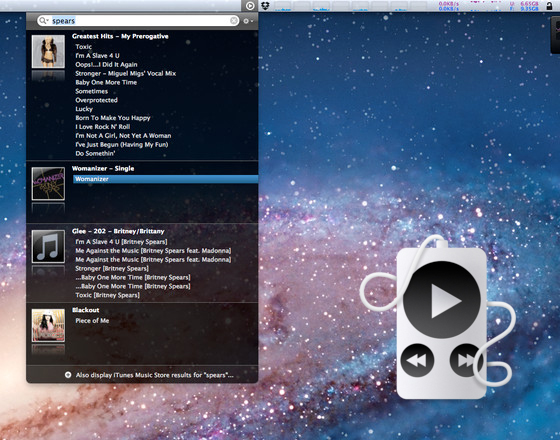This screenshot has height=440, width=560.
Task: Show iTunes Music Store results for spears
Action: point(154,375)
